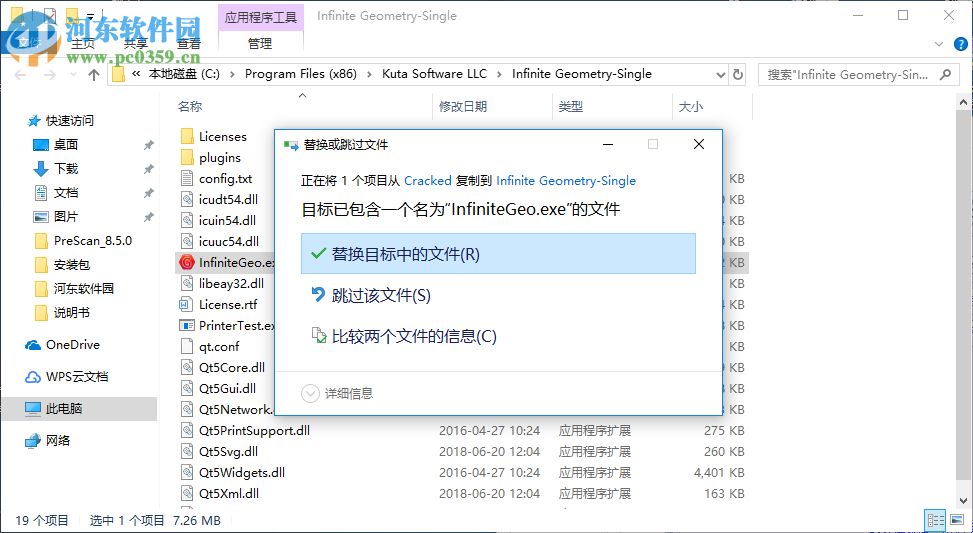Viewport: 973px width, 533px height.
Task: Click the Qt5Widgets.dll file icon
Action: point(187,473)
